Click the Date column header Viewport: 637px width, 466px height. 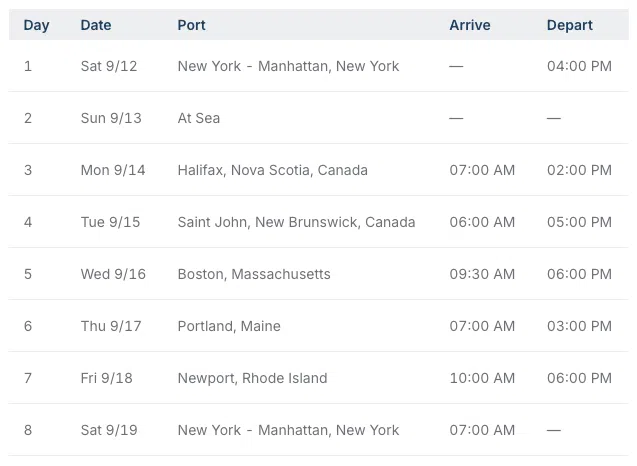[x=96, y=25]
